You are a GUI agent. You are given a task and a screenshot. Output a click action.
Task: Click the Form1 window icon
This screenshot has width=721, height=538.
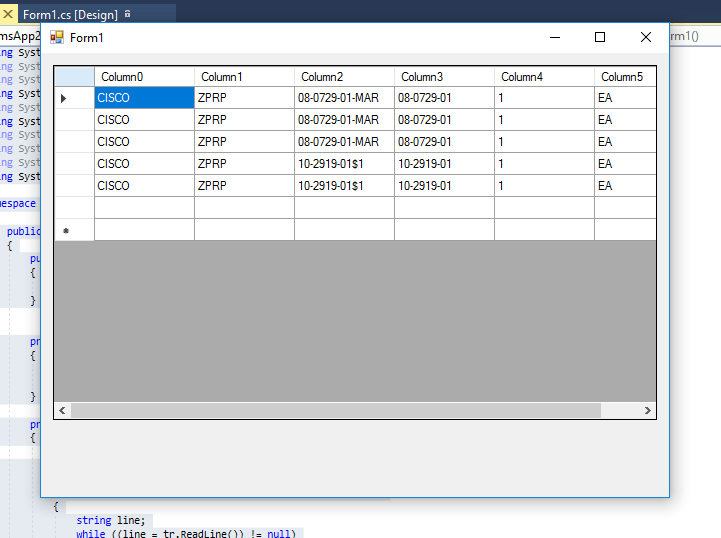click(x=57, y=37)
